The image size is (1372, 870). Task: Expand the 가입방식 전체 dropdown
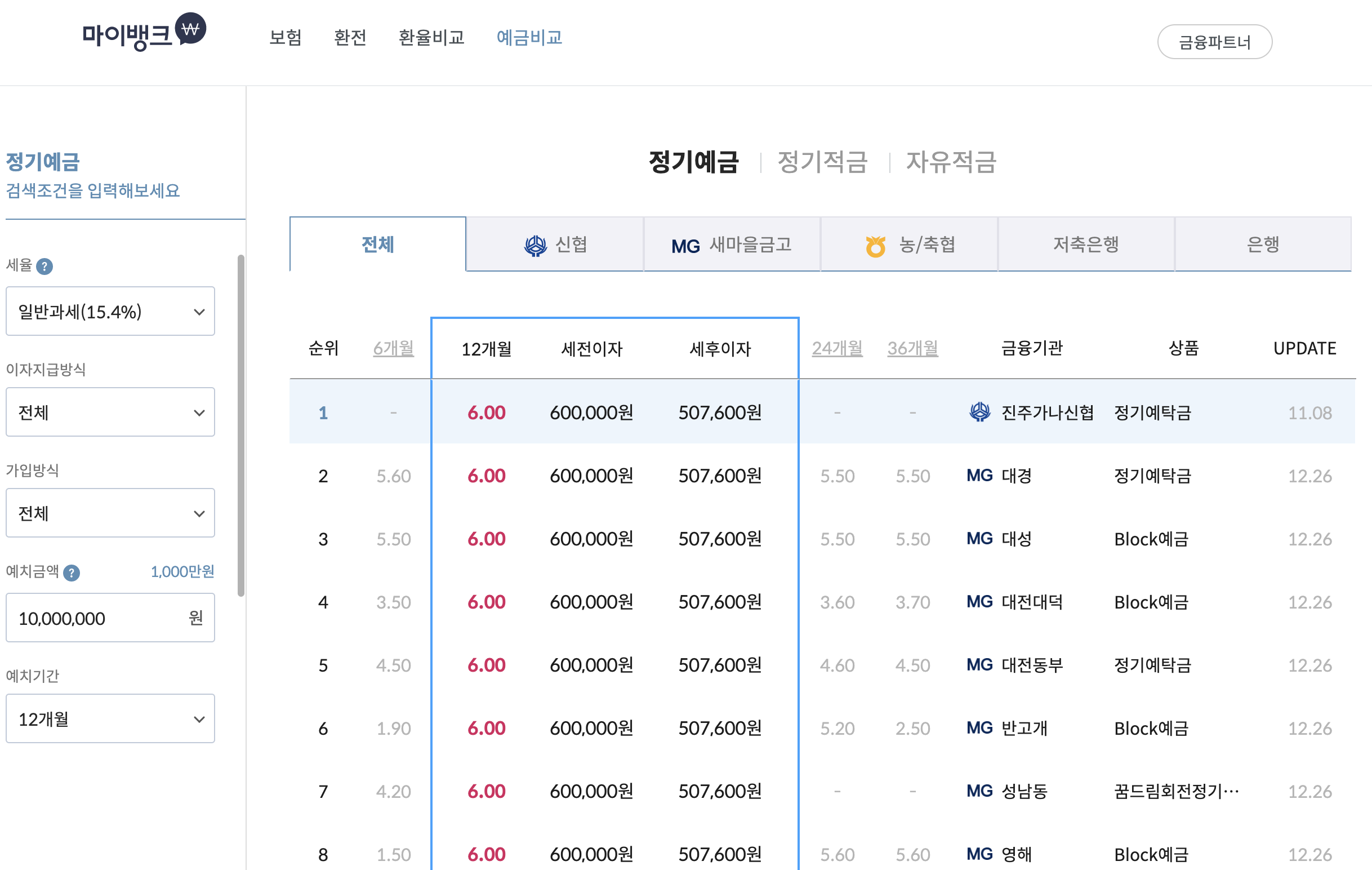[x=110, y=513]
